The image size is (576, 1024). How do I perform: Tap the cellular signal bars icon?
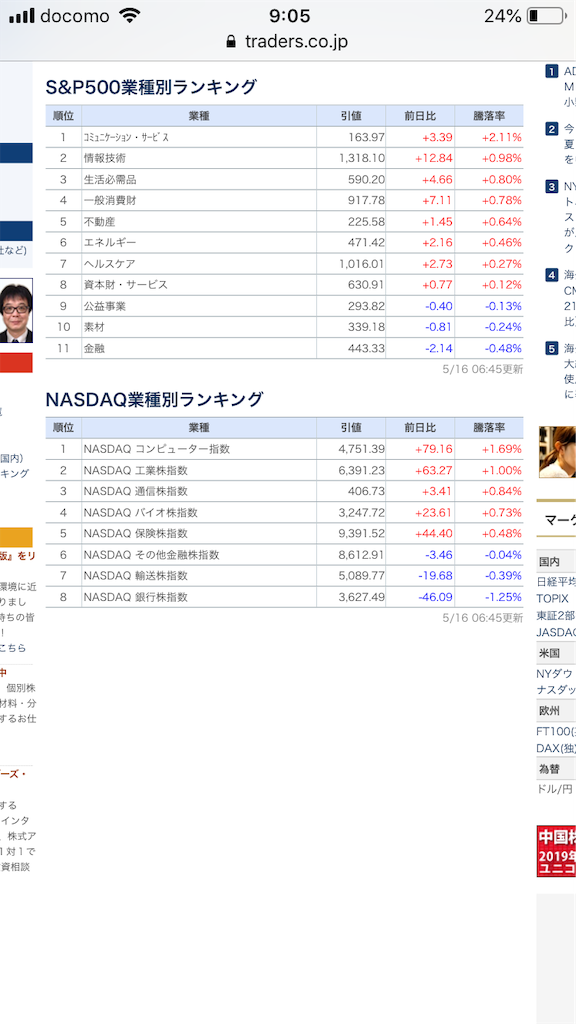point(22,16)
